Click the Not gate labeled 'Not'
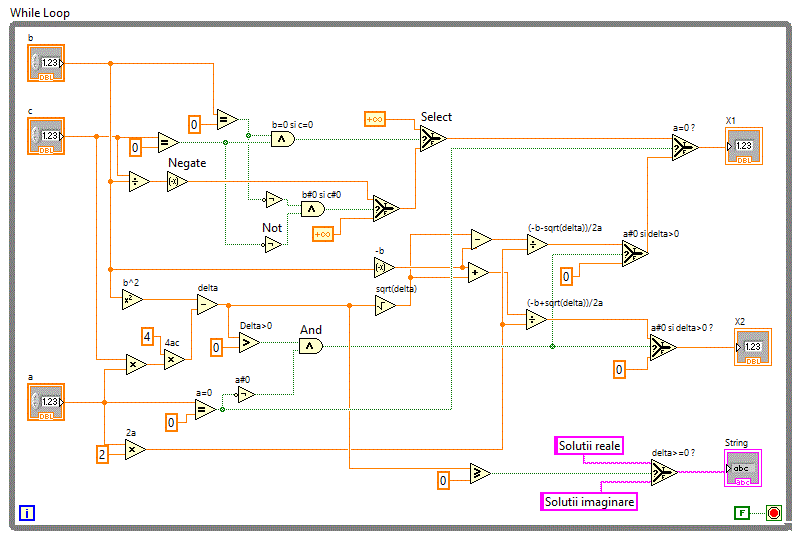Screen dimensions: 799x534 click(x=273, y=245)
